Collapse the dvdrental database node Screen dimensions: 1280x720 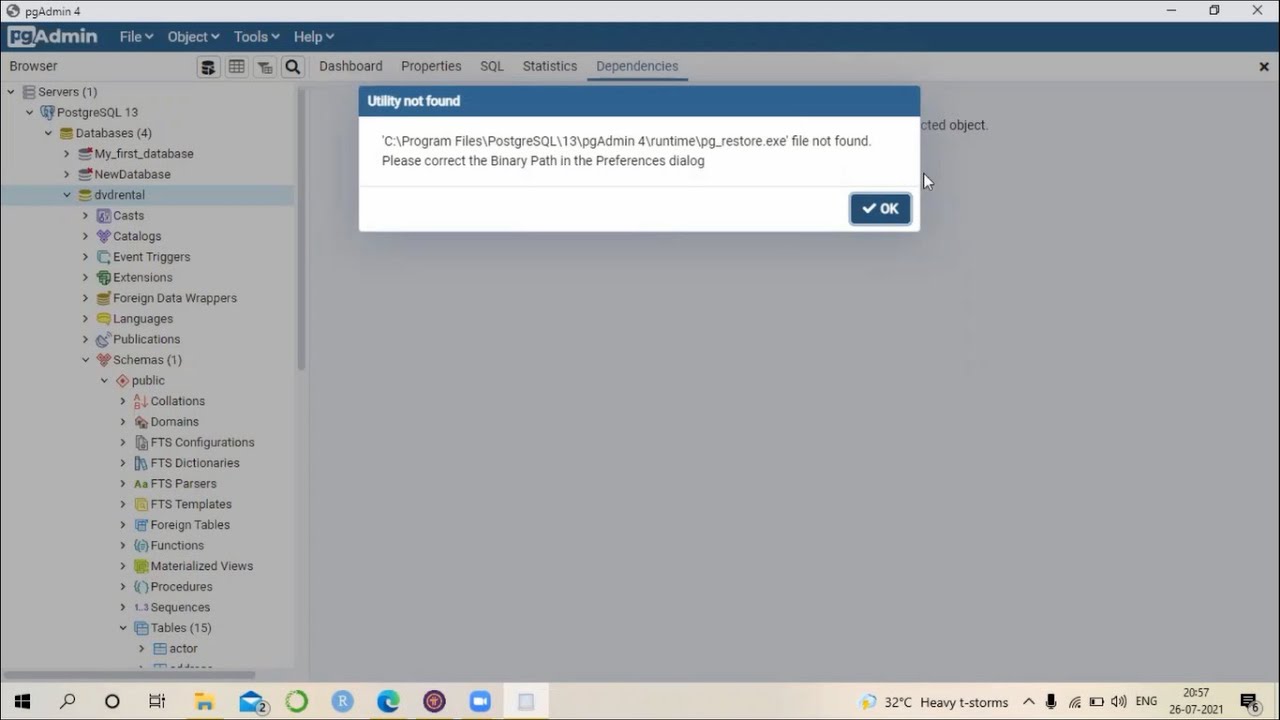click(x=67, y=195)
